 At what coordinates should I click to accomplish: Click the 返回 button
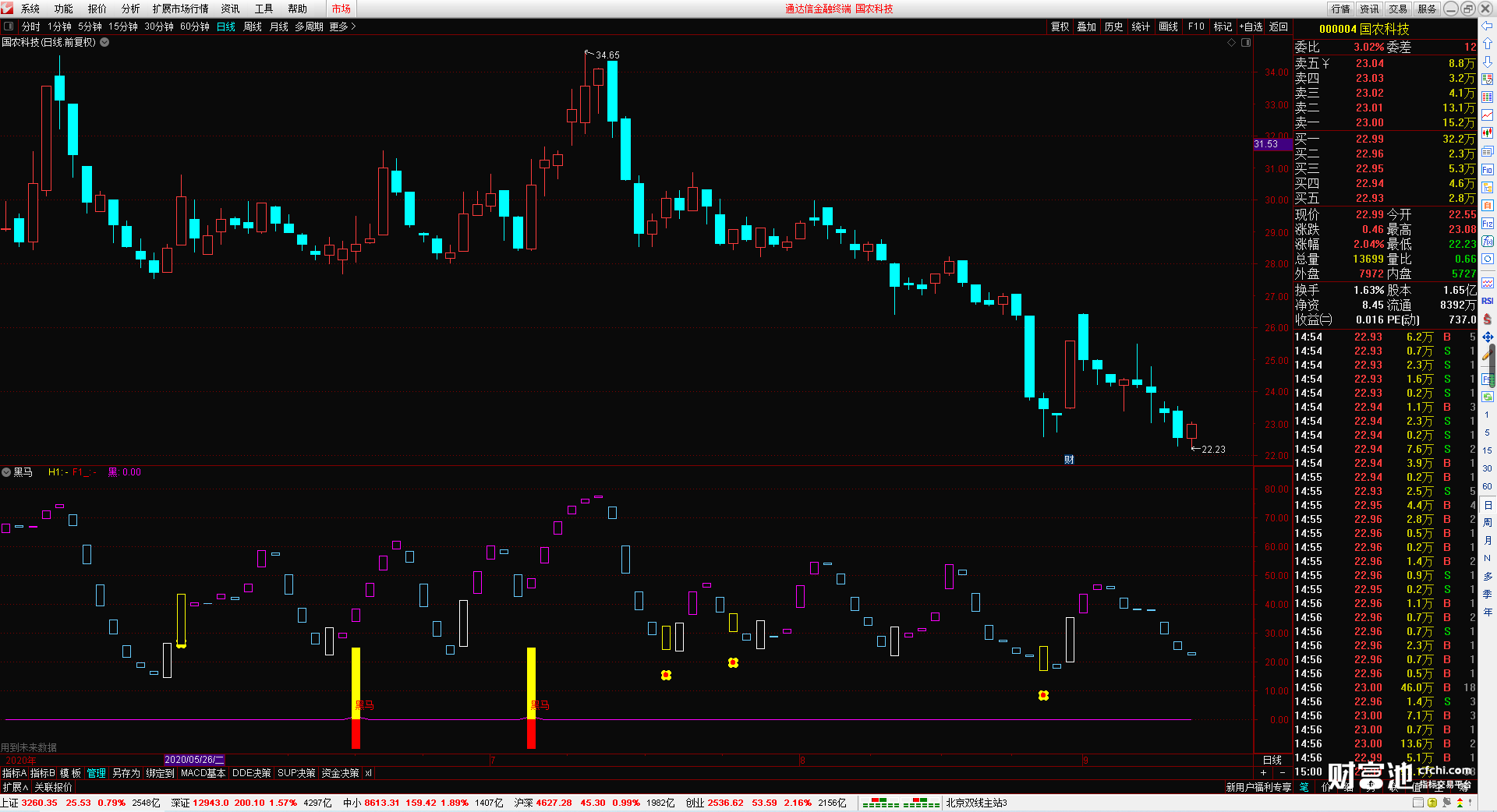(1279, 26)
